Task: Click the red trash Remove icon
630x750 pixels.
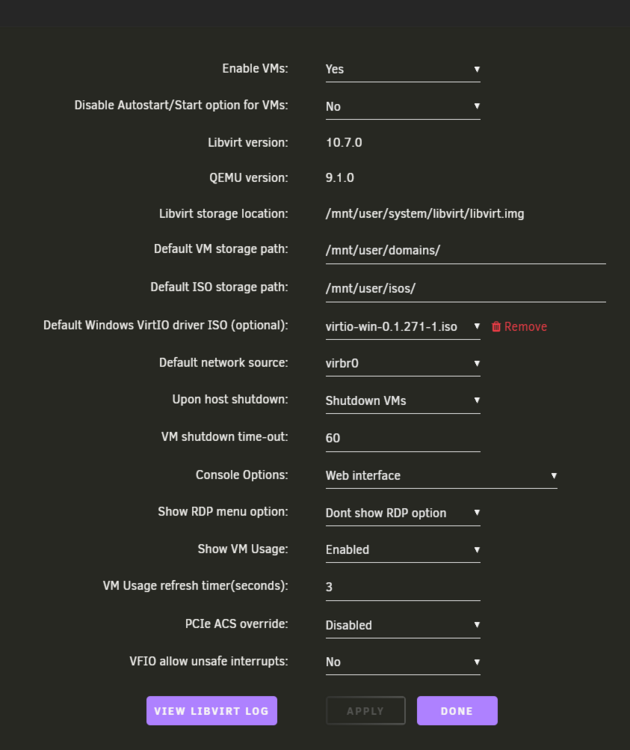Action: pos(496,327)
